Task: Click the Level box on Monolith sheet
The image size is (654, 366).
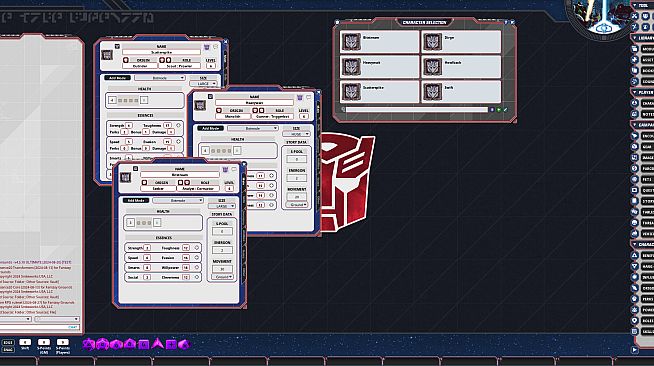Action: [x=304, y=116]
